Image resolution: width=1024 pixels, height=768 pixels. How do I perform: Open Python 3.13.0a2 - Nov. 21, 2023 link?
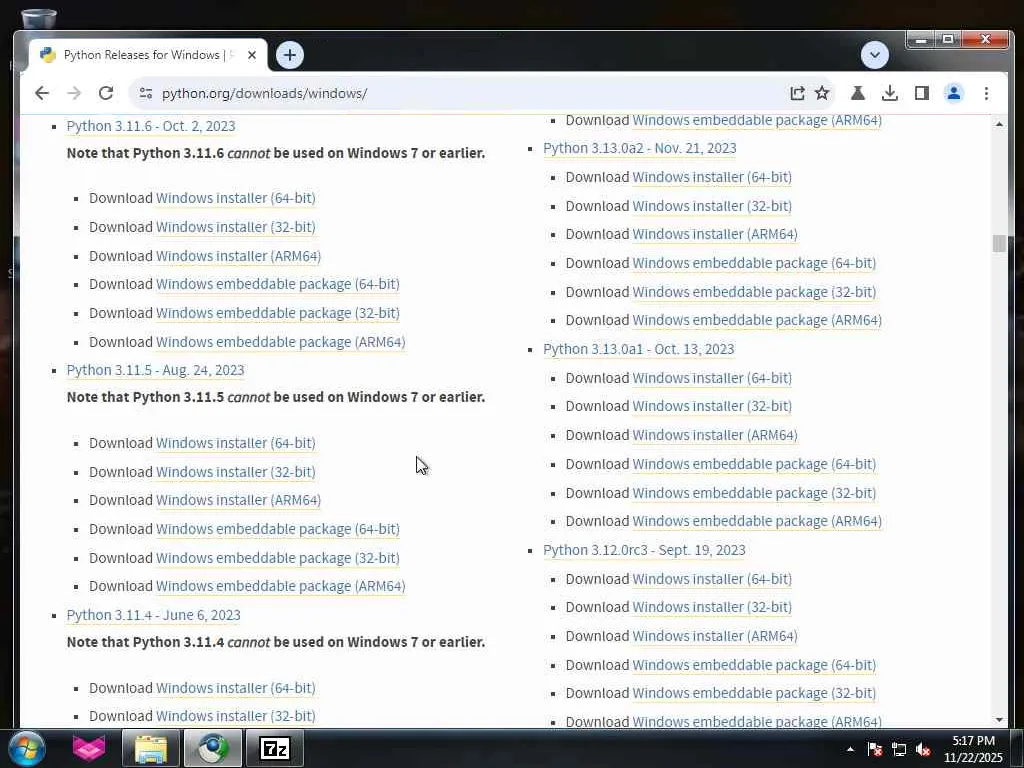pos(640,148)
